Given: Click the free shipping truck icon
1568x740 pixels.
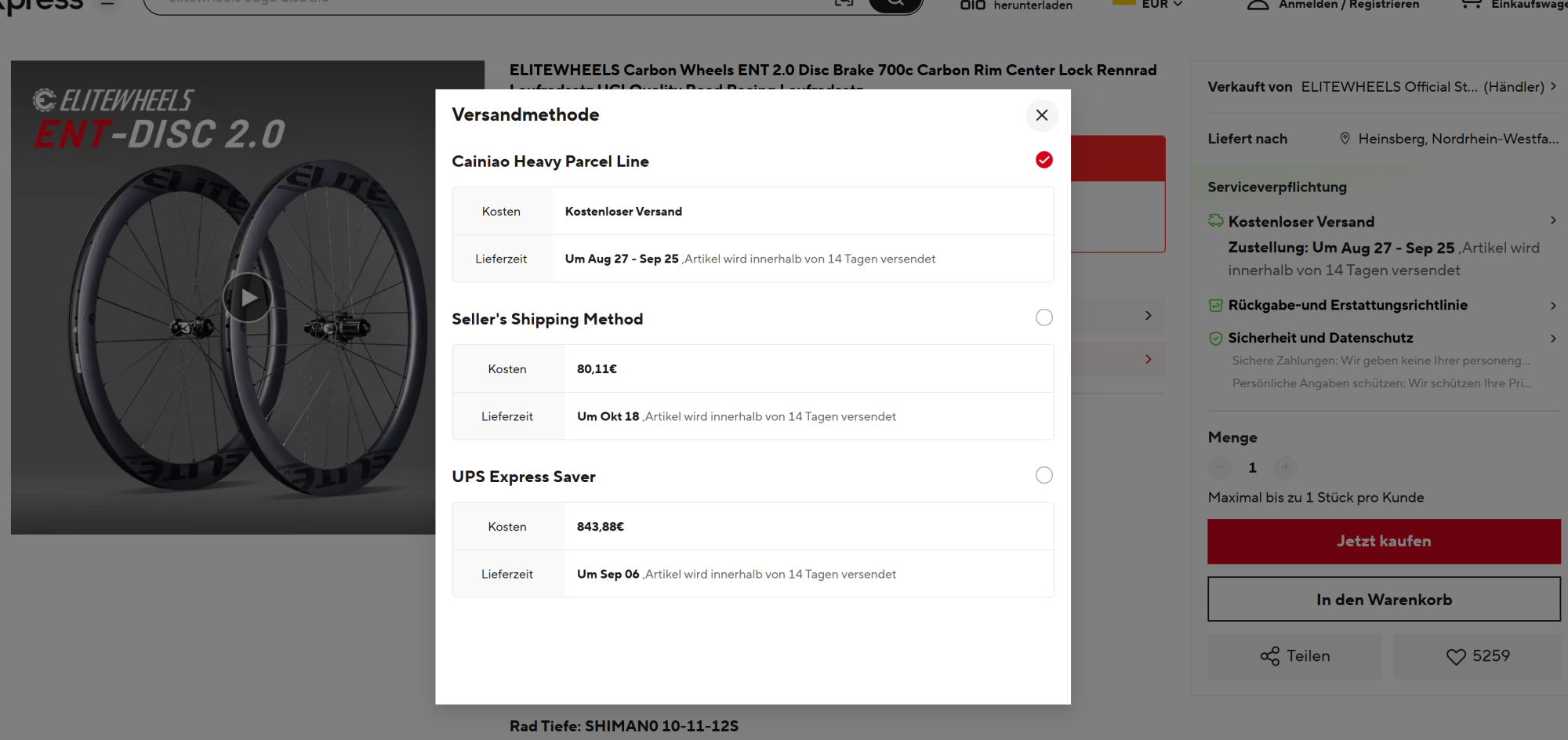Looking at the screenshot, I should coord(1216,221).
